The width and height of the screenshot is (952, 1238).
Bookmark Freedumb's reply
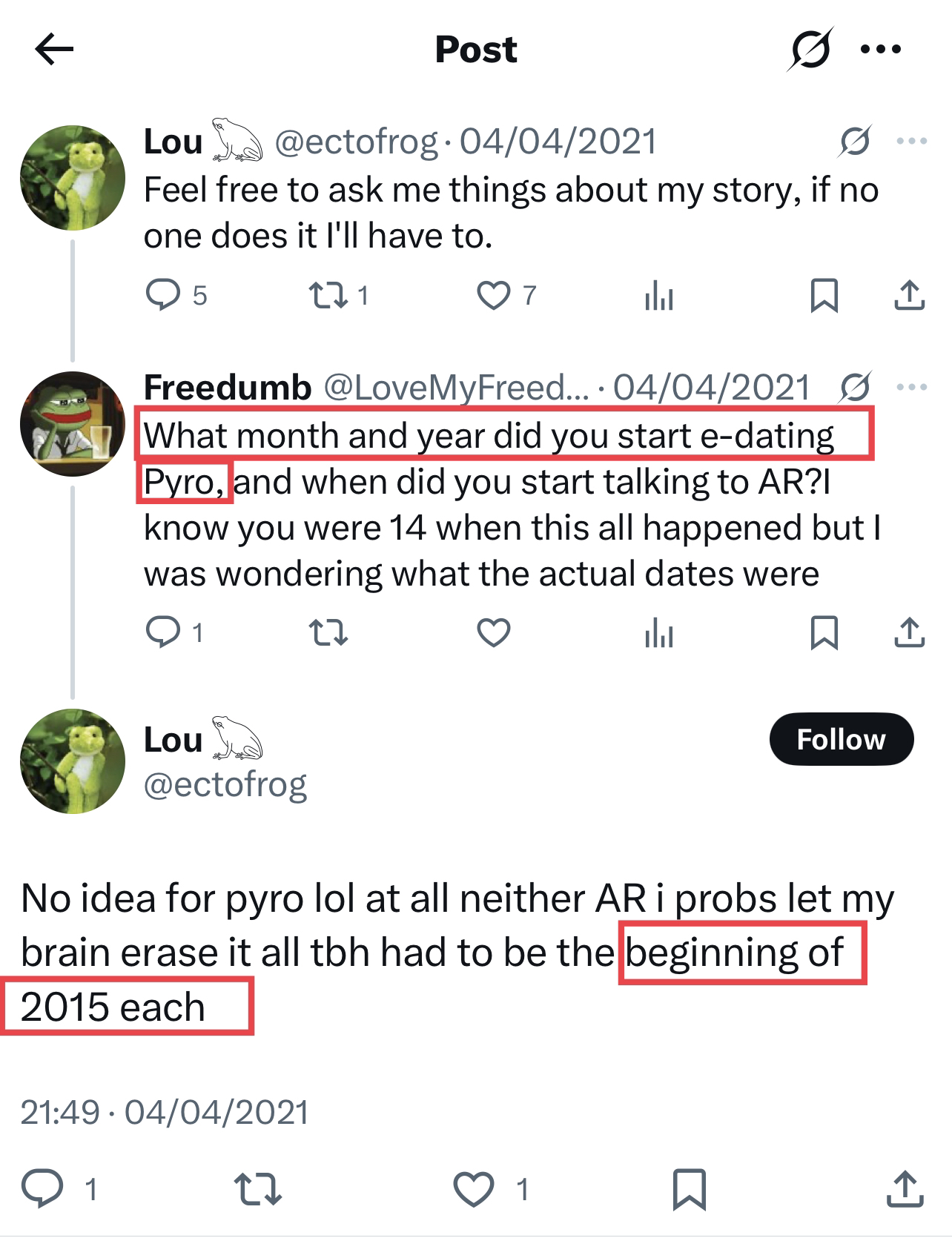click(x=824, y=632)
